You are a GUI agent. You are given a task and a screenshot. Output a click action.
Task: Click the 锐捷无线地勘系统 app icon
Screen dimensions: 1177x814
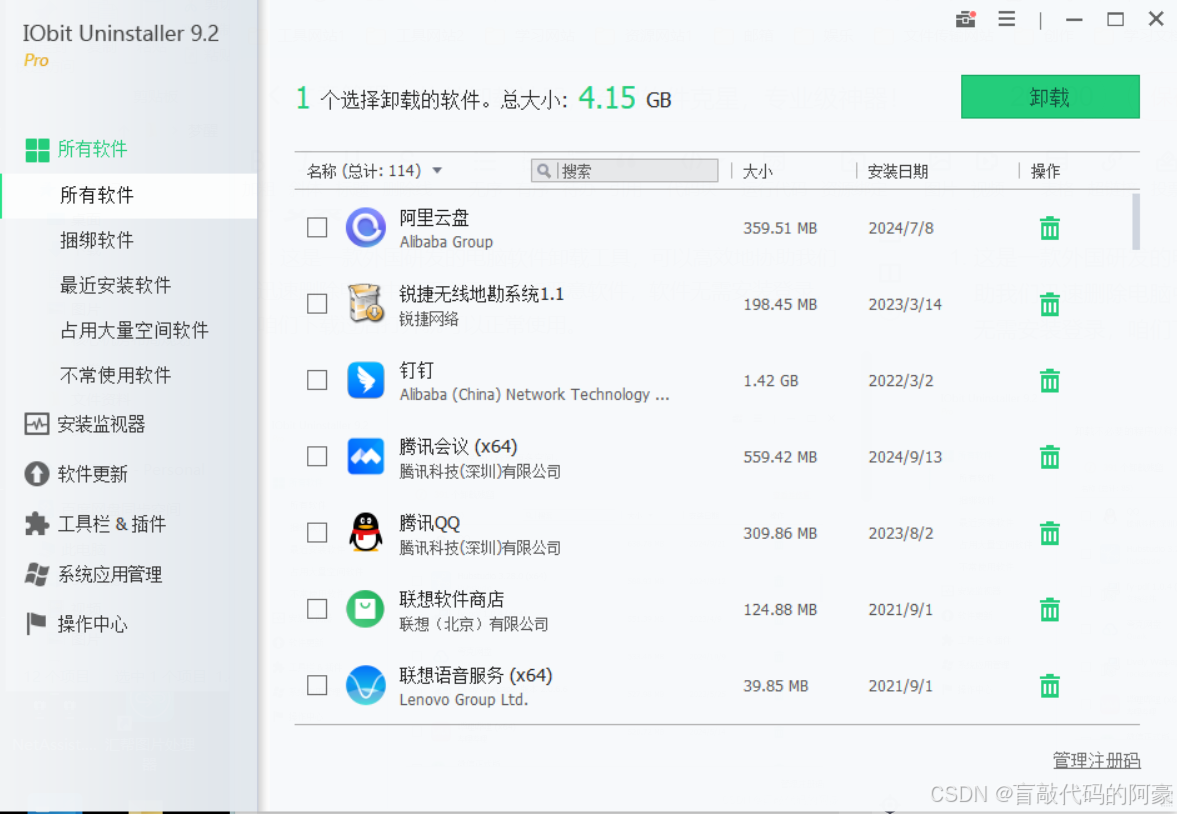point(366,303)
